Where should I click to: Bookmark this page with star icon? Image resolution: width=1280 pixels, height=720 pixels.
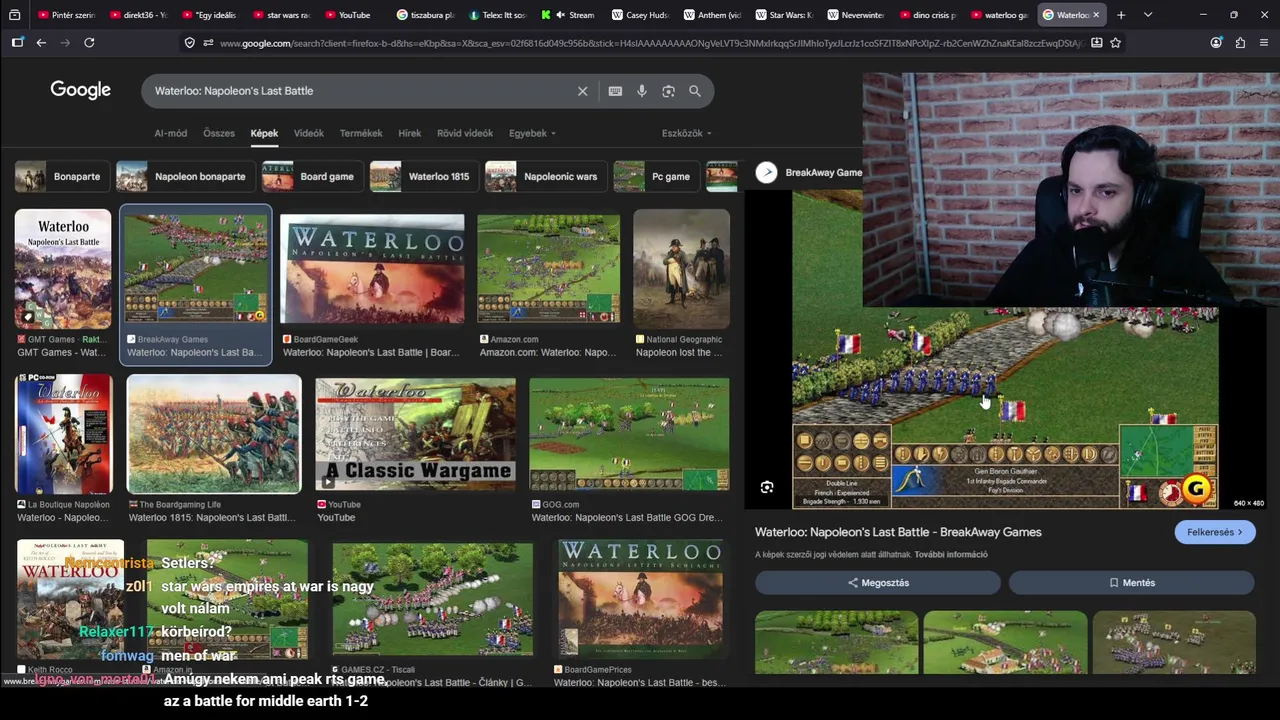click(1116, 43)
